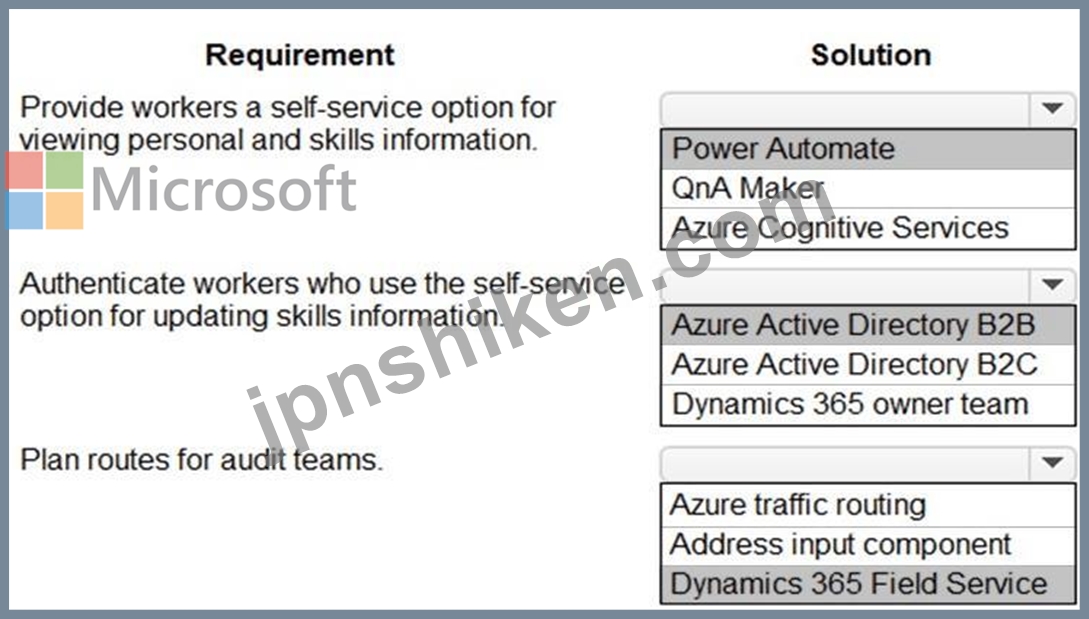1089x619 pixels.
Task: Click the Microsoft wordmark text
Action: pyautogui.click(x=224, y=189)
